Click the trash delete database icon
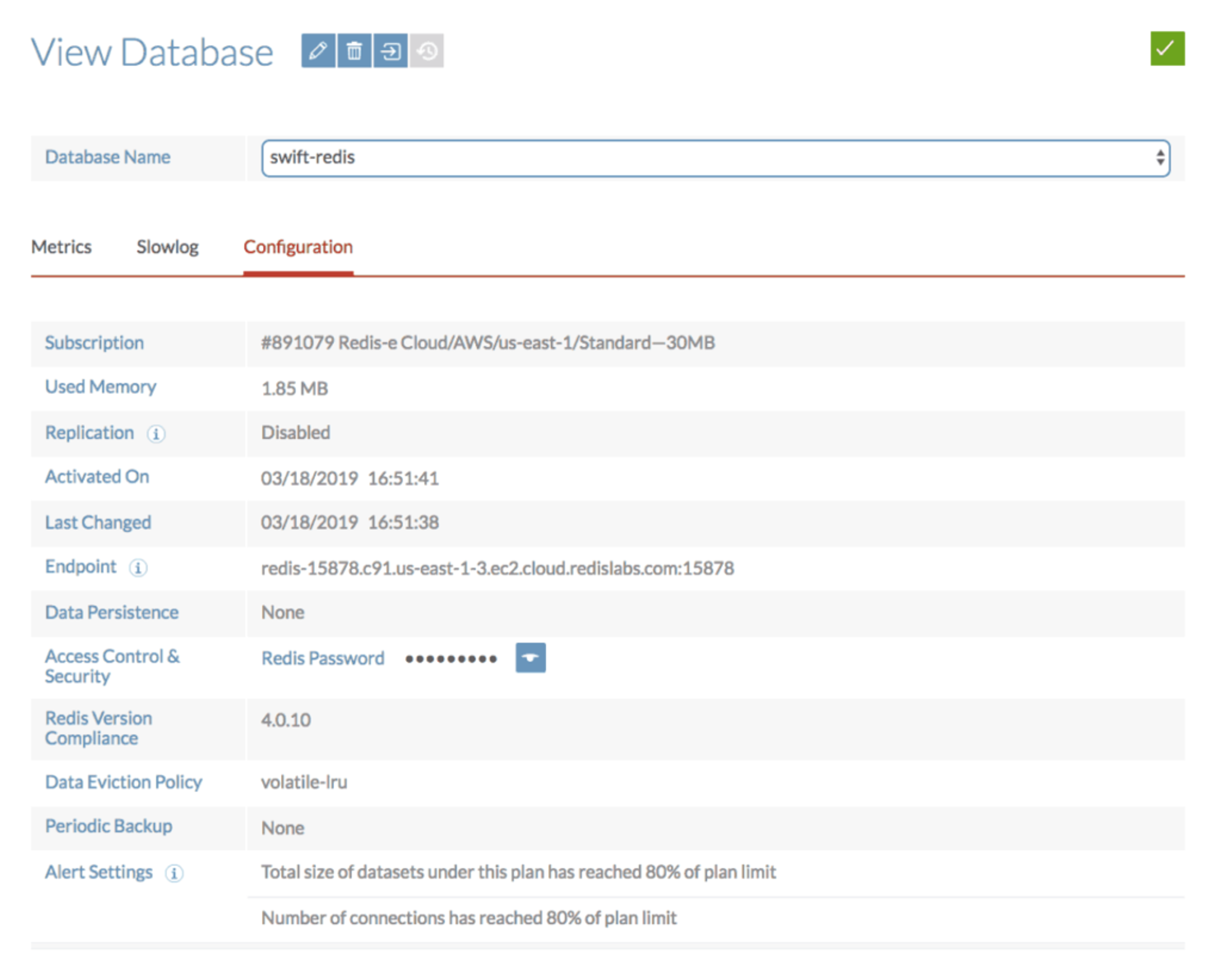This screenshot has width=1221, height=980. tap(355, 51)
